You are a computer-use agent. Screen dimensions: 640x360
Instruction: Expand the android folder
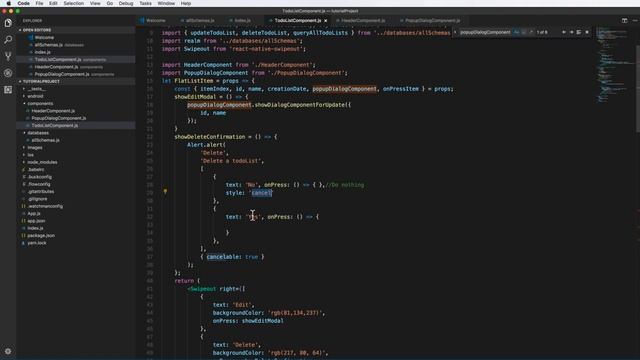point(35,96)
